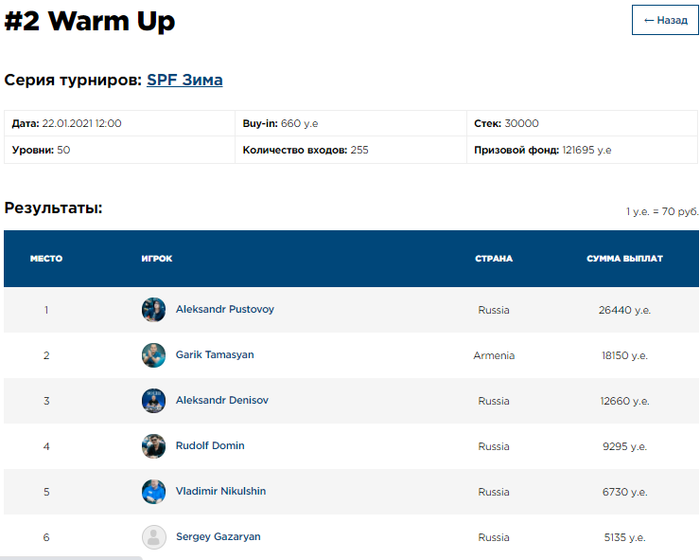Click the СУММА ВЫПЛАТ column header
The image size is (700, 560).
(625, 259)
